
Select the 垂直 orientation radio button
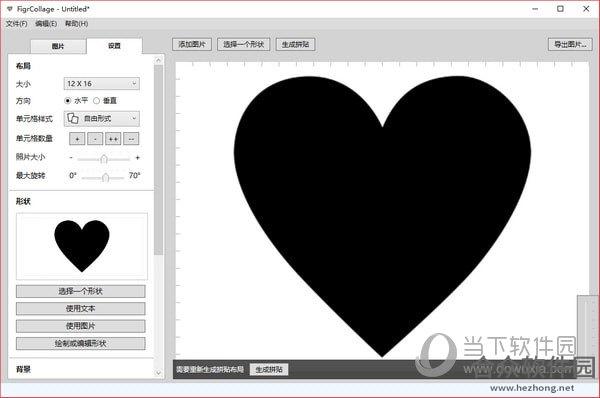[96, 101]
